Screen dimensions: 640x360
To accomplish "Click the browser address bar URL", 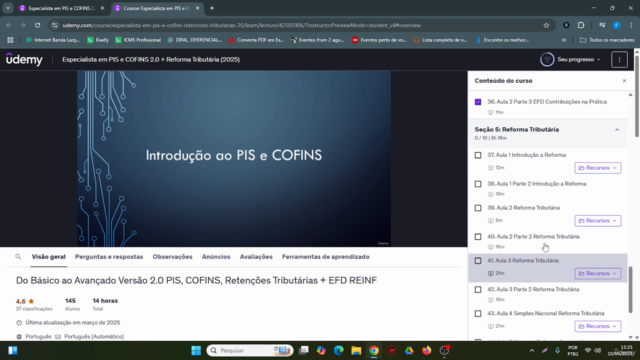I will tap(242, 25).
